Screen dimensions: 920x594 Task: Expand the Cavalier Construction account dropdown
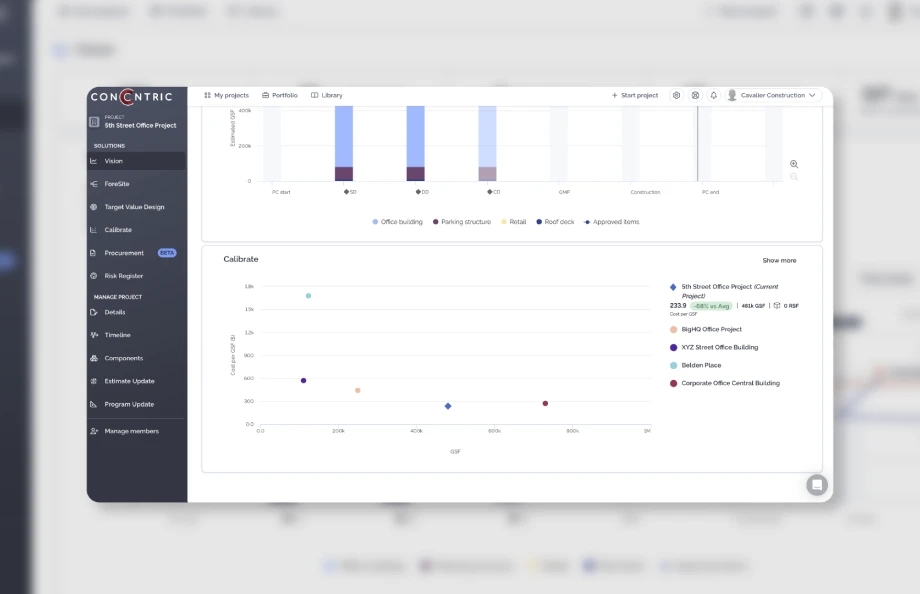(772, 96)
